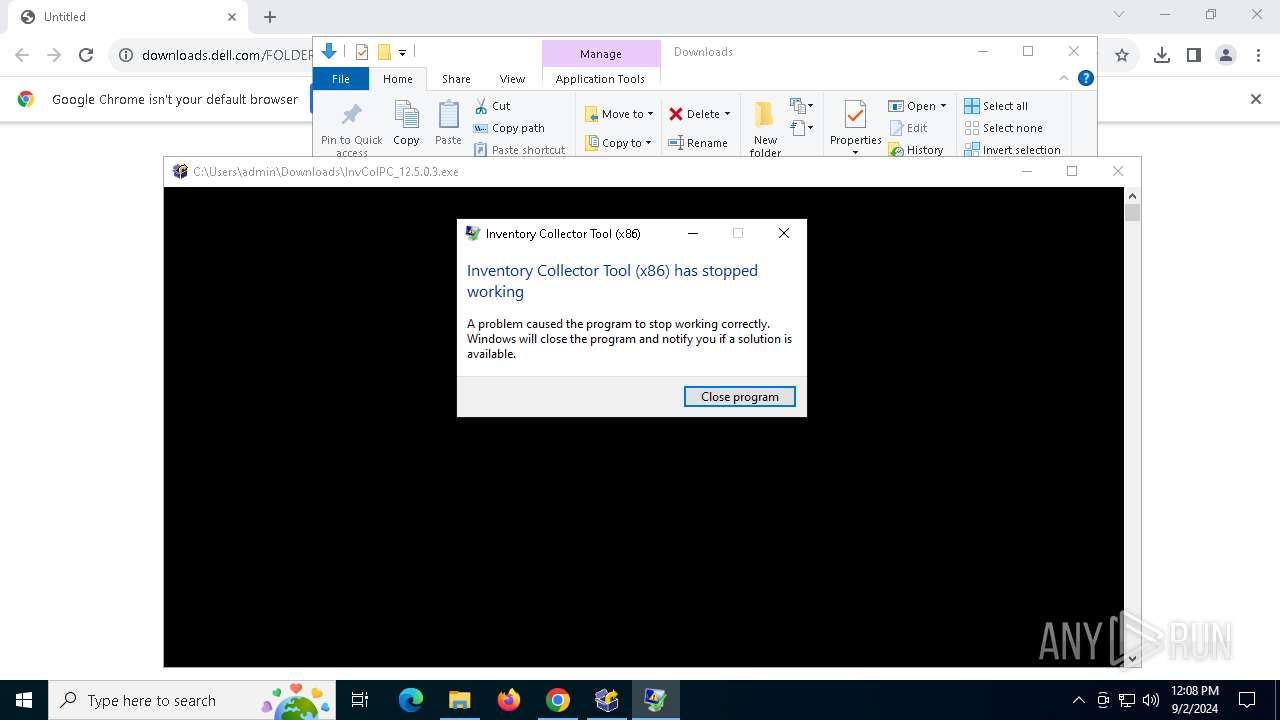Image resolution: width=1280 pixels, height=720 pixels.
Task: Select the Application Tools tab
Action: pos(600,79)
